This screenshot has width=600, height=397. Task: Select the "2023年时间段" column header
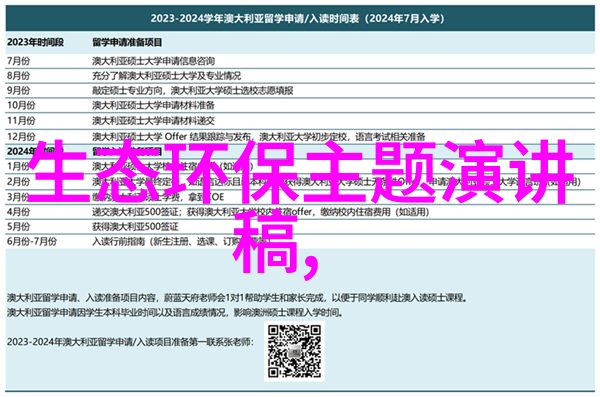pyautogui.click(x=35, y=42)
